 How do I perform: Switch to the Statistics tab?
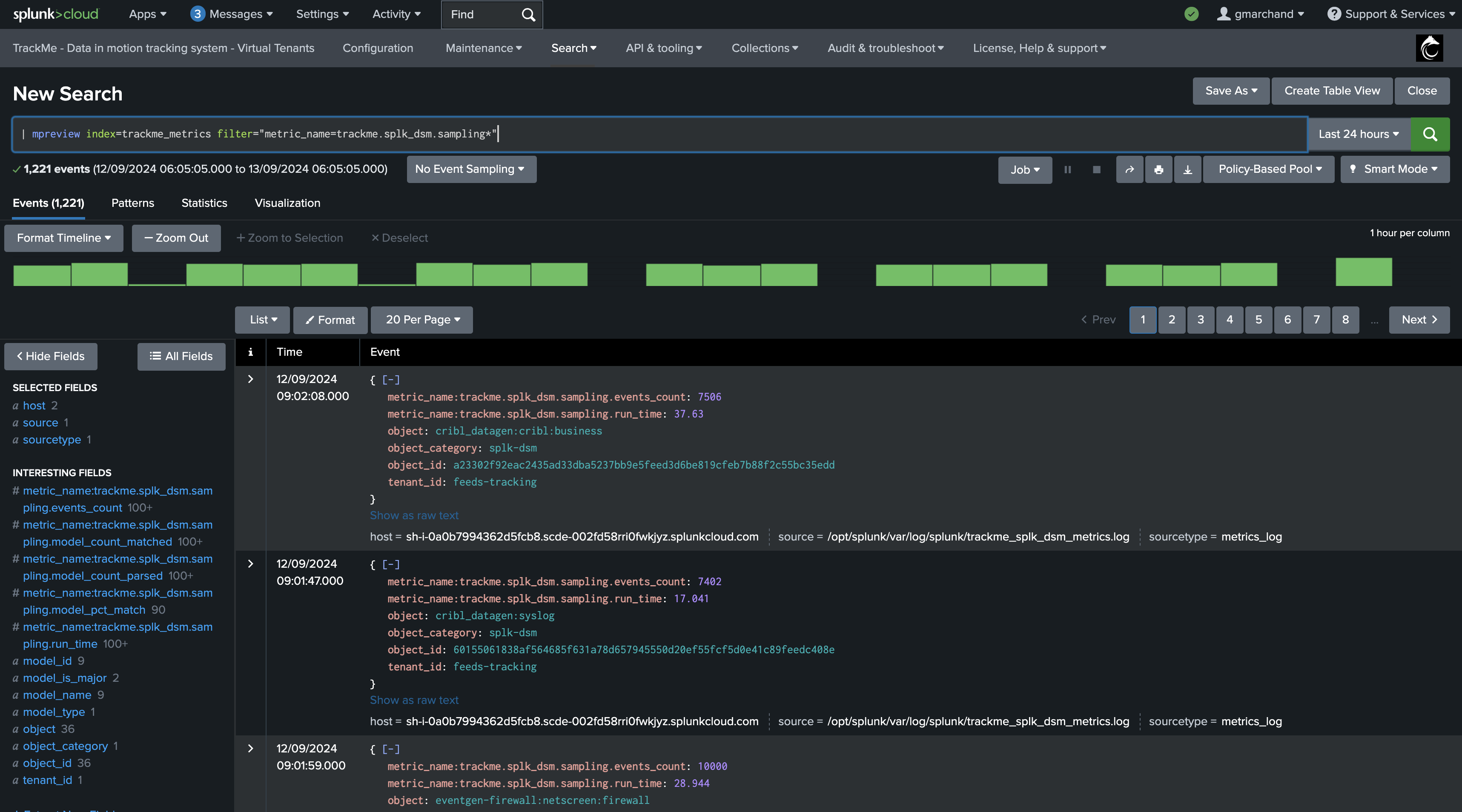[204, 203]
